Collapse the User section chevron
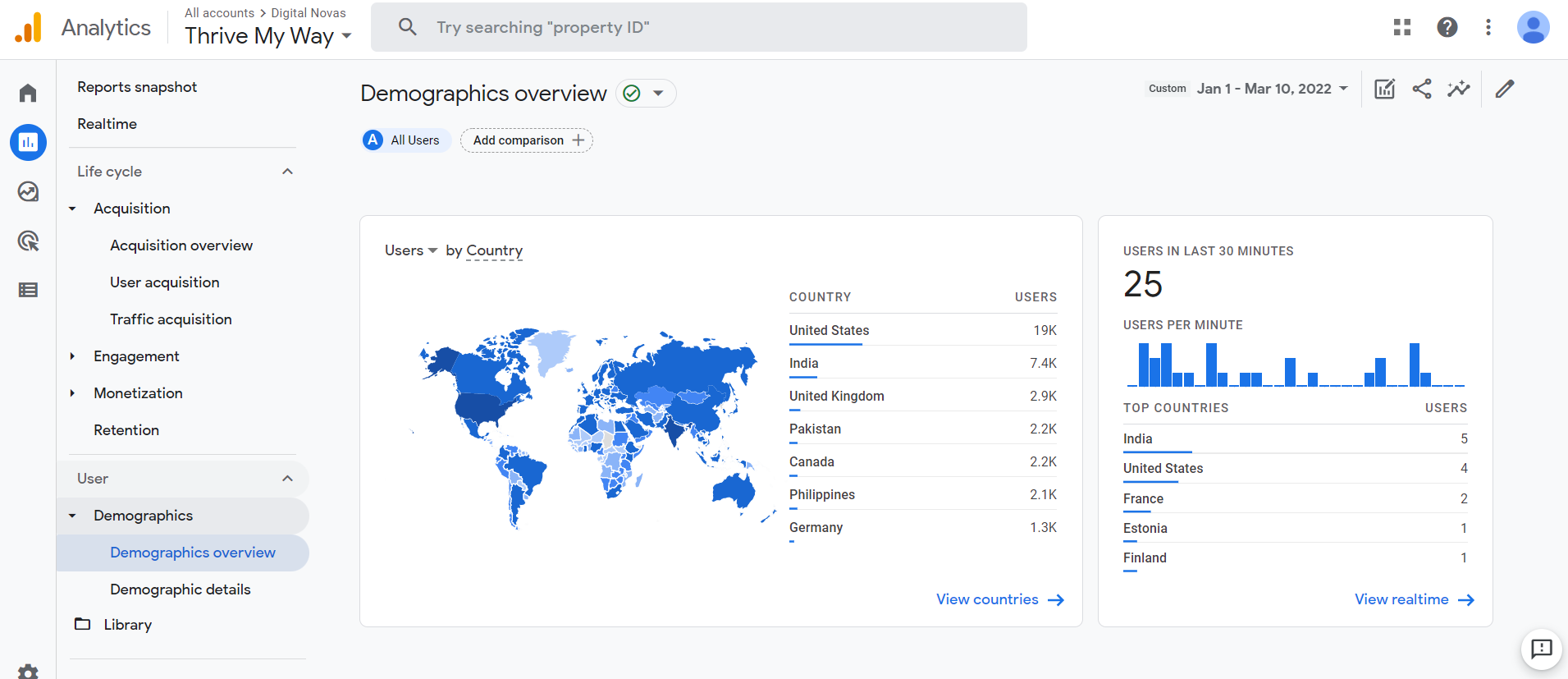1568x679 pixels. (x=287, y=479)
